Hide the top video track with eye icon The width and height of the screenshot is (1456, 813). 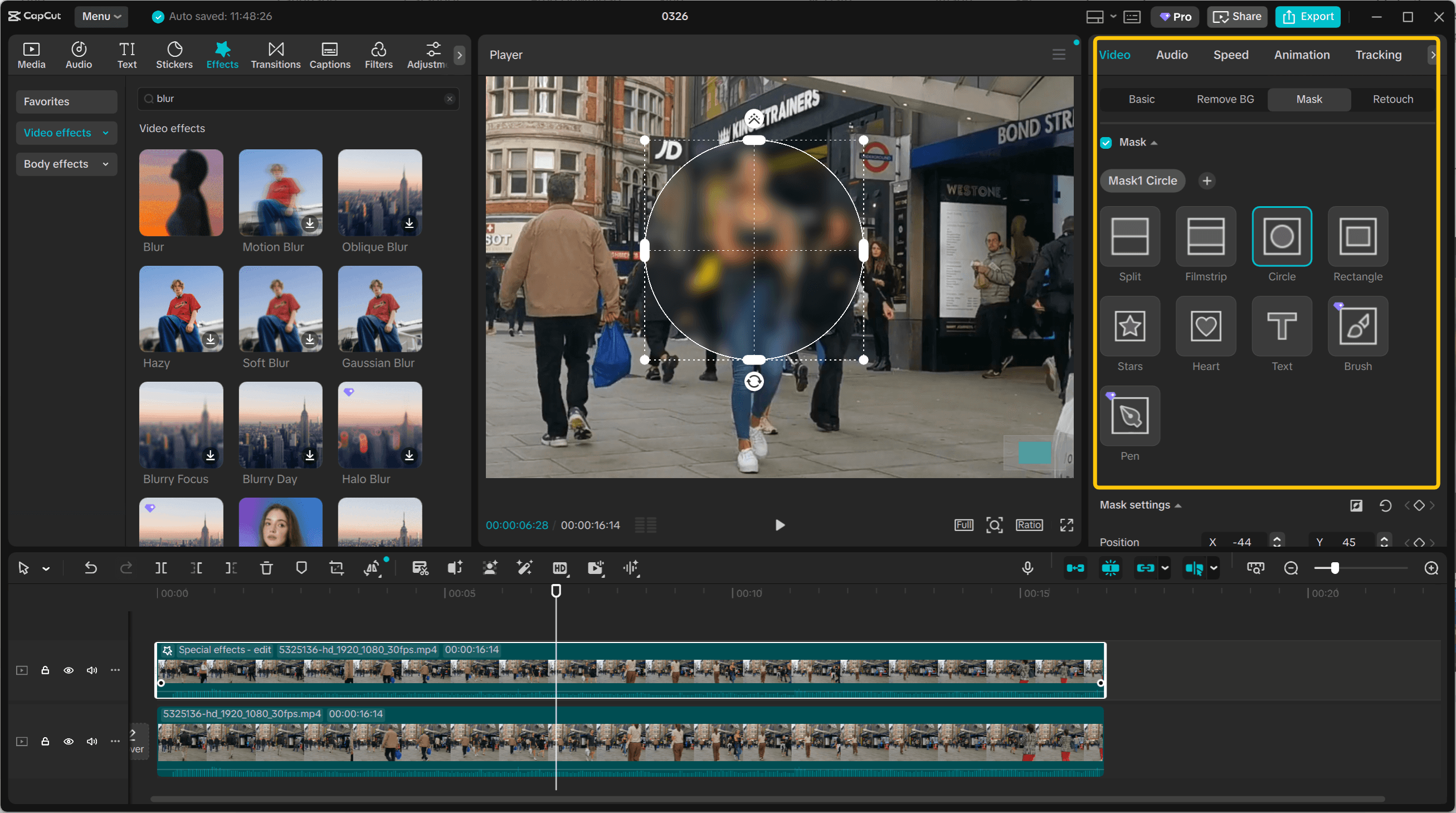[x=69, y=670]
